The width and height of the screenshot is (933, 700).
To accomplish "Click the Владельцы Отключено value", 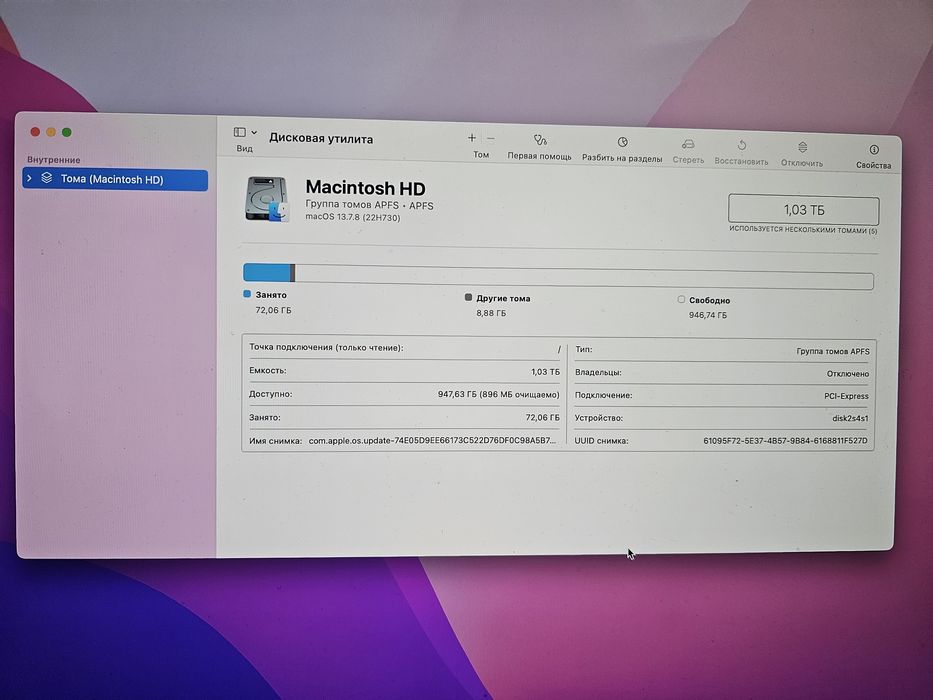I will pos(848,374).
